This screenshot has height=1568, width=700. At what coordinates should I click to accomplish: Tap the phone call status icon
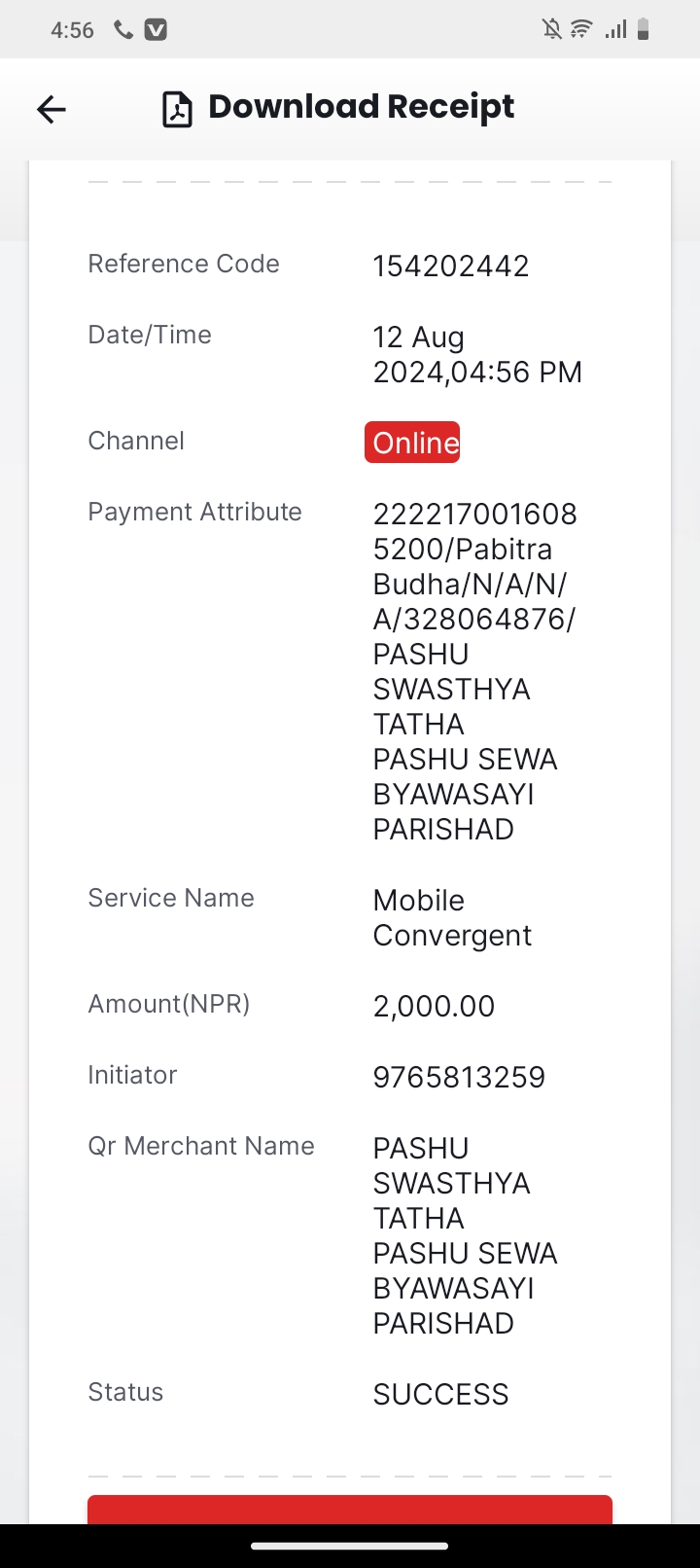click(123, 30)
